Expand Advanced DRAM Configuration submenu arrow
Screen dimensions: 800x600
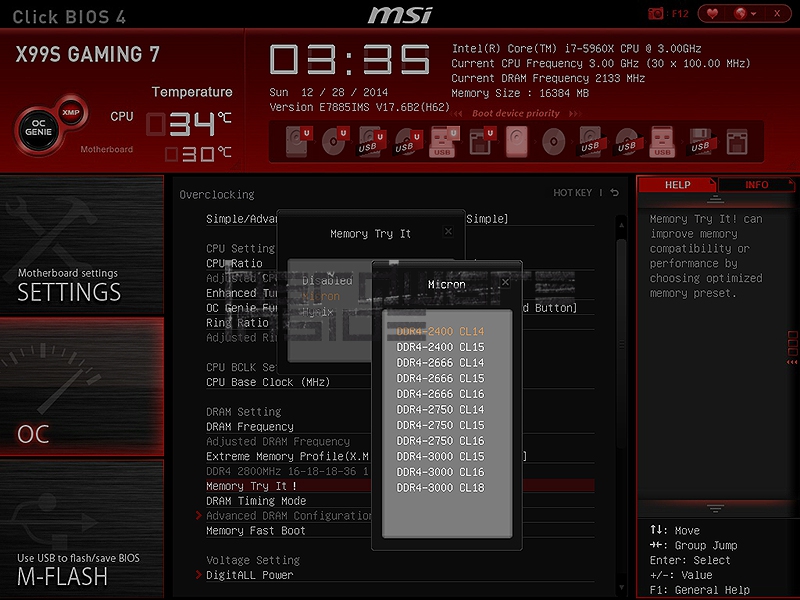click(x=198, y=515)
